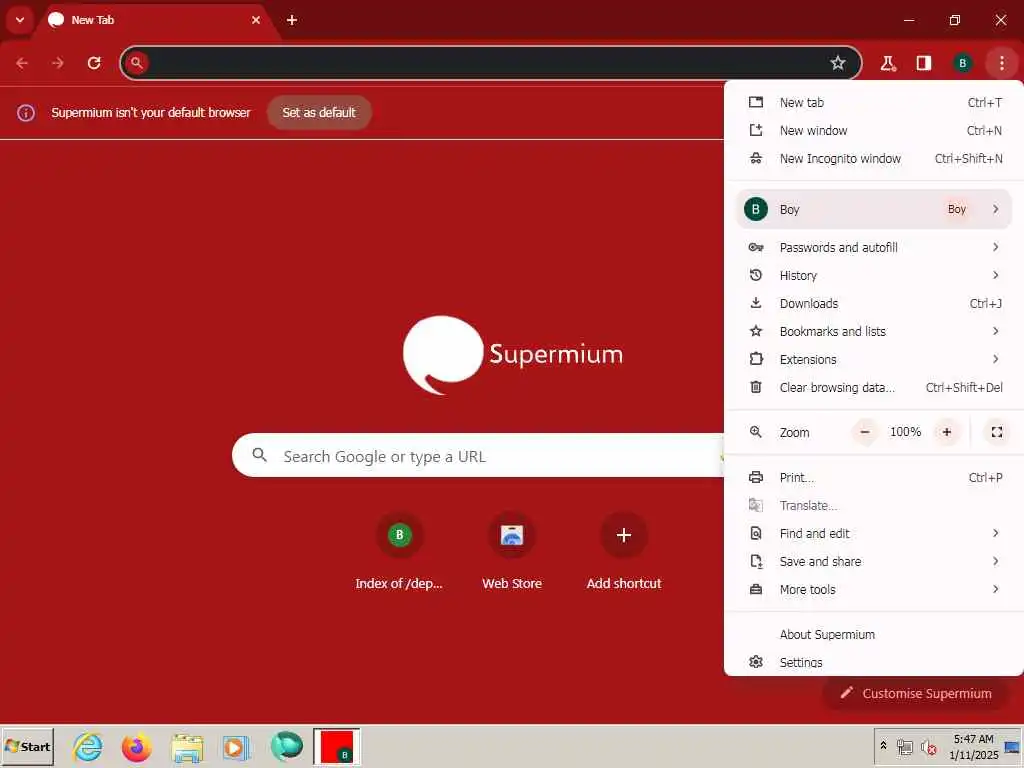Open the Labs flask icon
The image size is (1024, 768).
[x=888, y=63]
